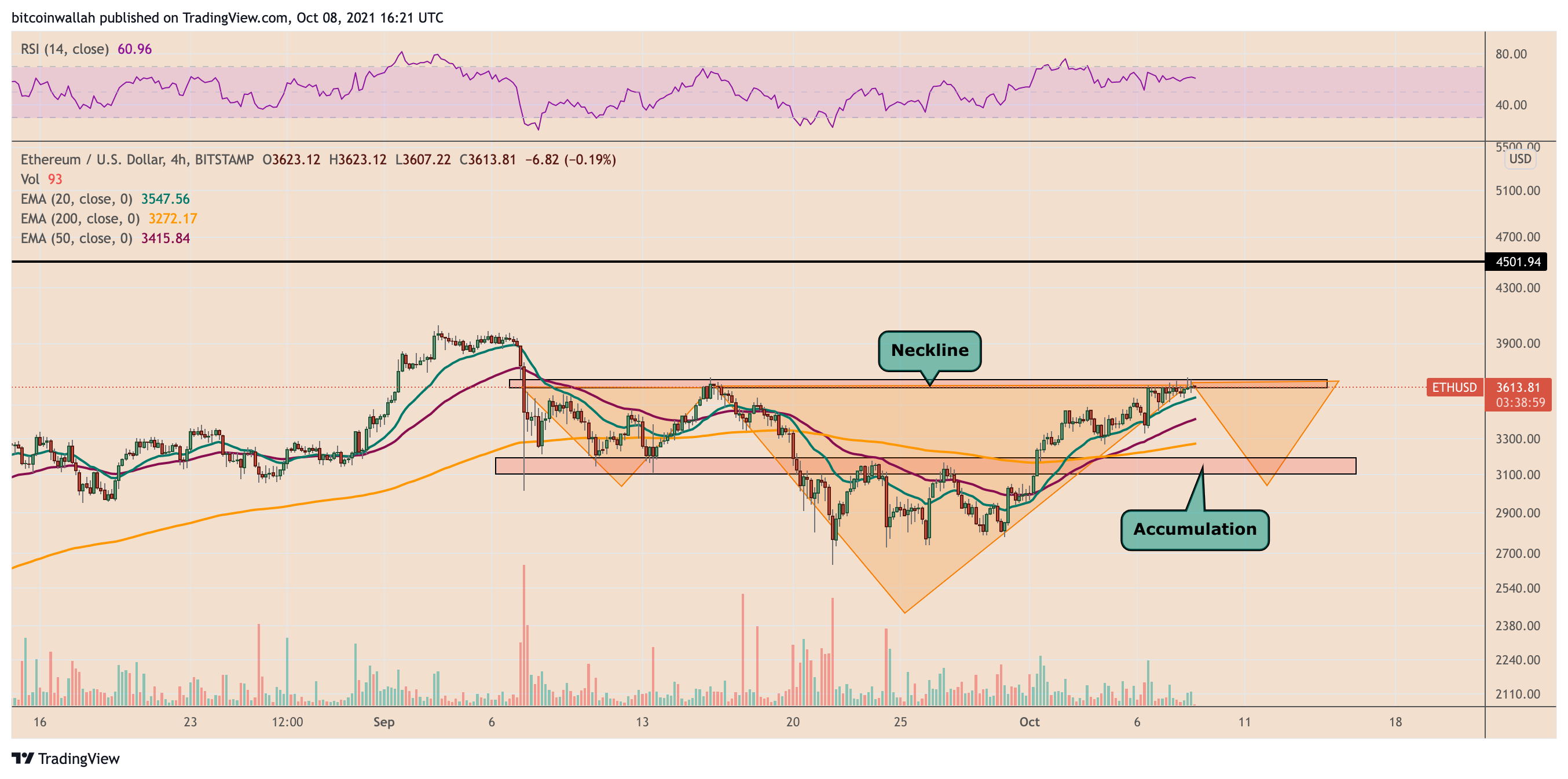
Task: Select the EMA (20, close, 0) legend
Action: pos(76,199)
